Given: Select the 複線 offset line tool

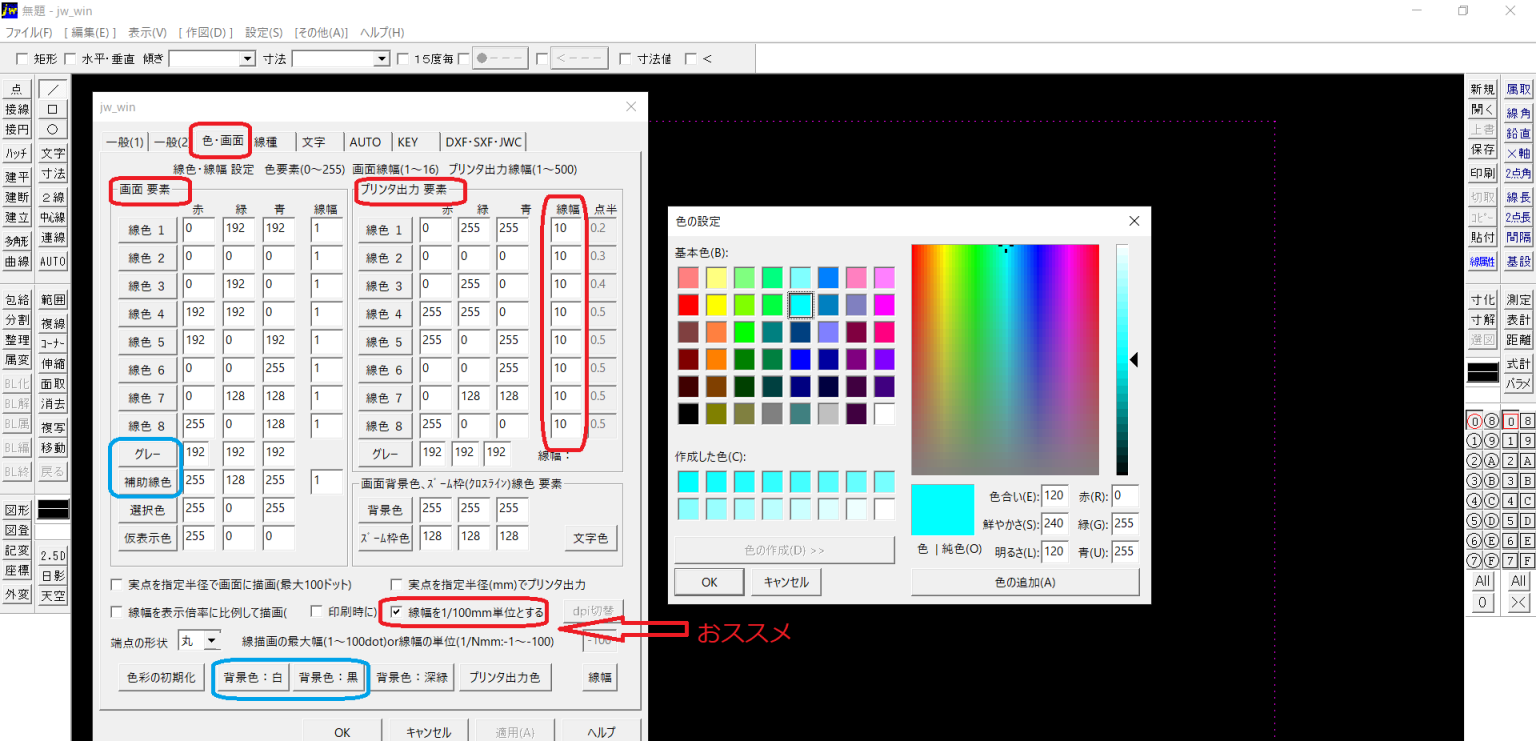Looking at the screenshot, I should click(x=53, y=323).
